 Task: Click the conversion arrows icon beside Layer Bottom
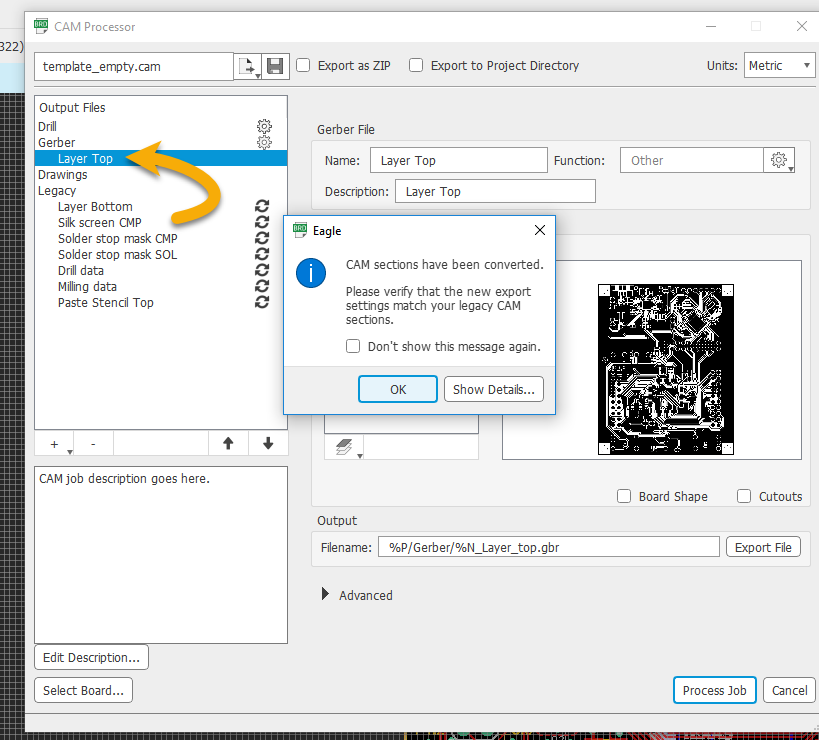[x=263, y=206]
